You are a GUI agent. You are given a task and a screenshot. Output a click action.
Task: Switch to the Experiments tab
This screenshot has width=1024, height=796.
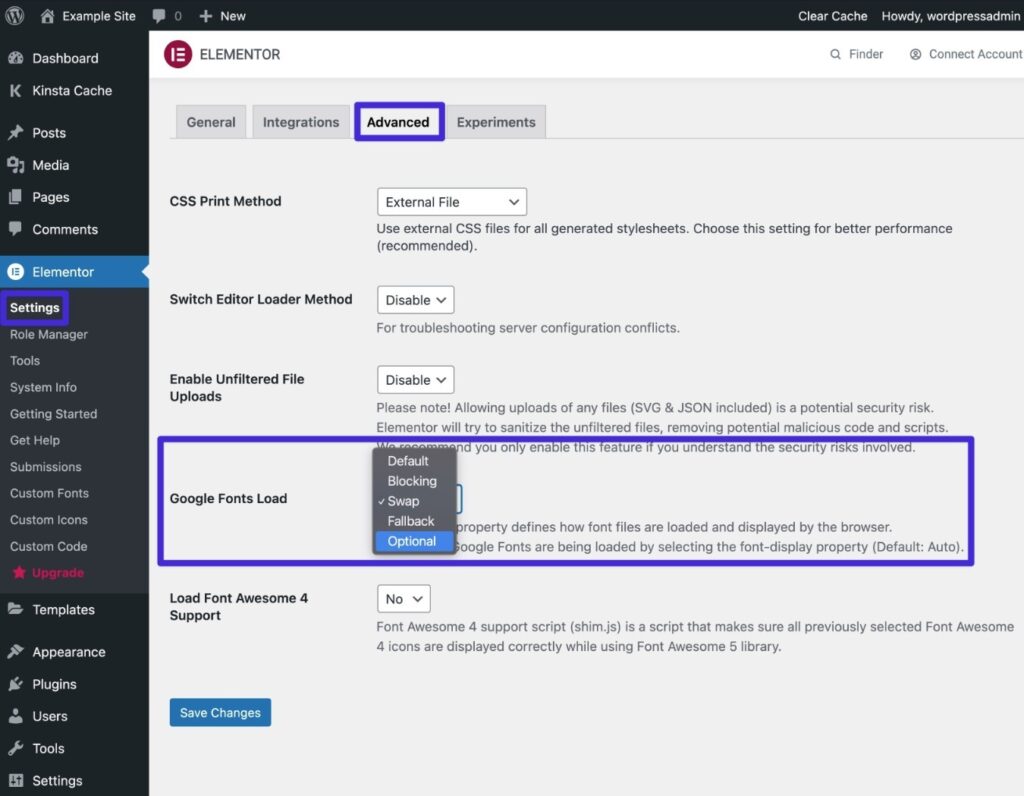point(496,122)
